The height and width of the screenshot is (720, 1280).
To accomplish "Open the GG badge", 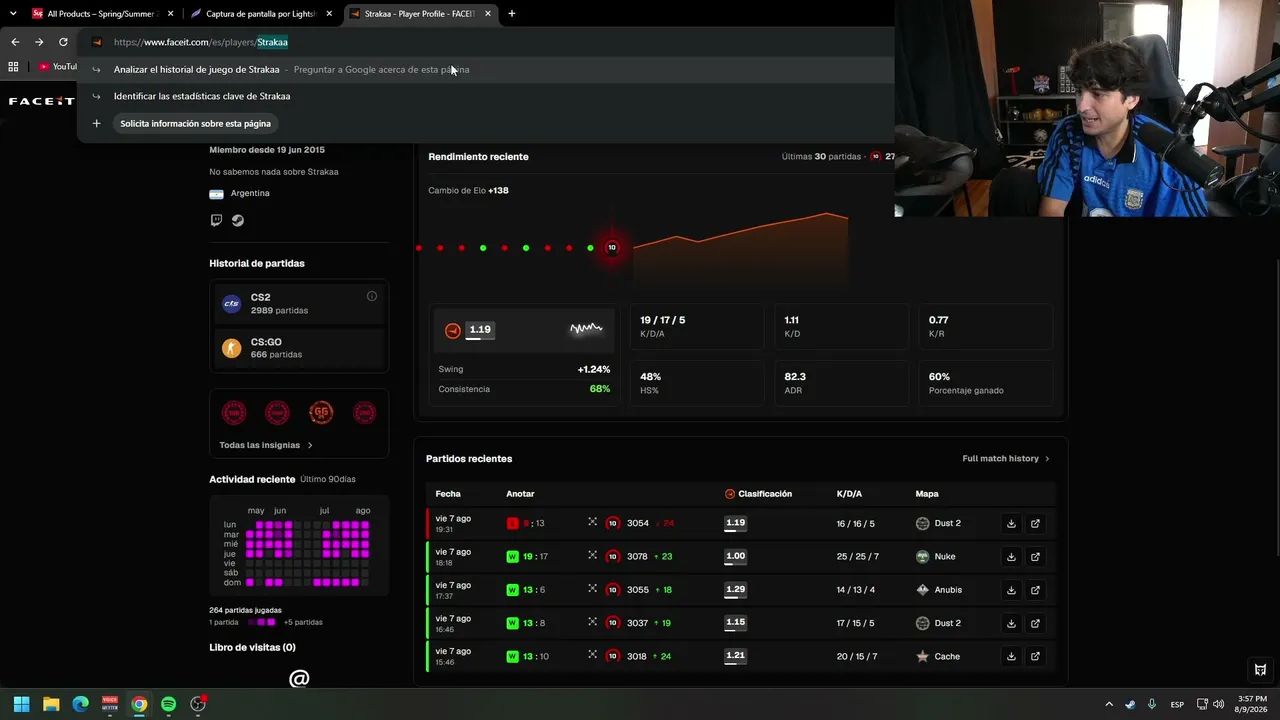I will [321, 412].
